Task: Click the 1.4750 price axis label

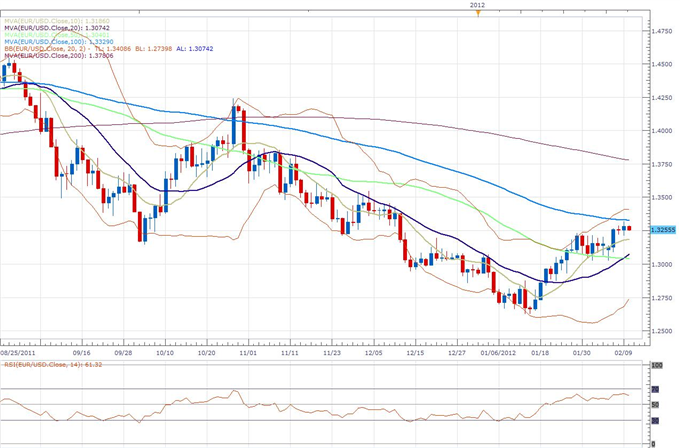Action: point(662,31)
